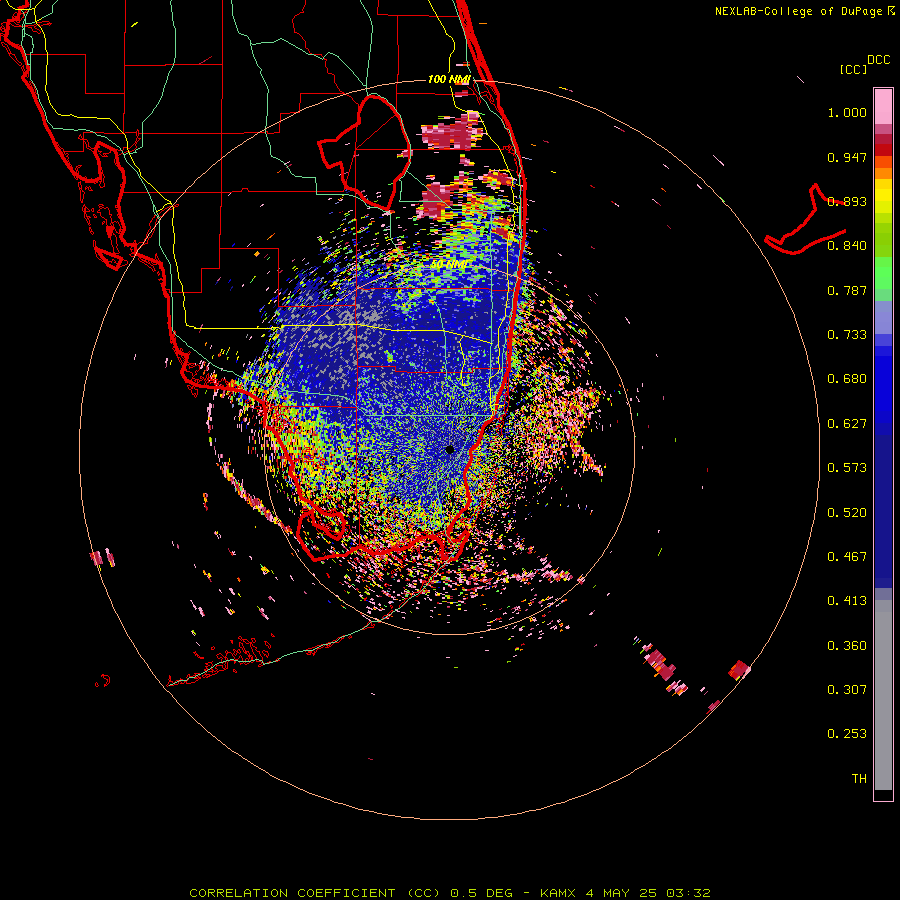This screenshot has height=900, width=900.
Task: Click the 0.893 legend value
Action: click(x=847, y=201)
